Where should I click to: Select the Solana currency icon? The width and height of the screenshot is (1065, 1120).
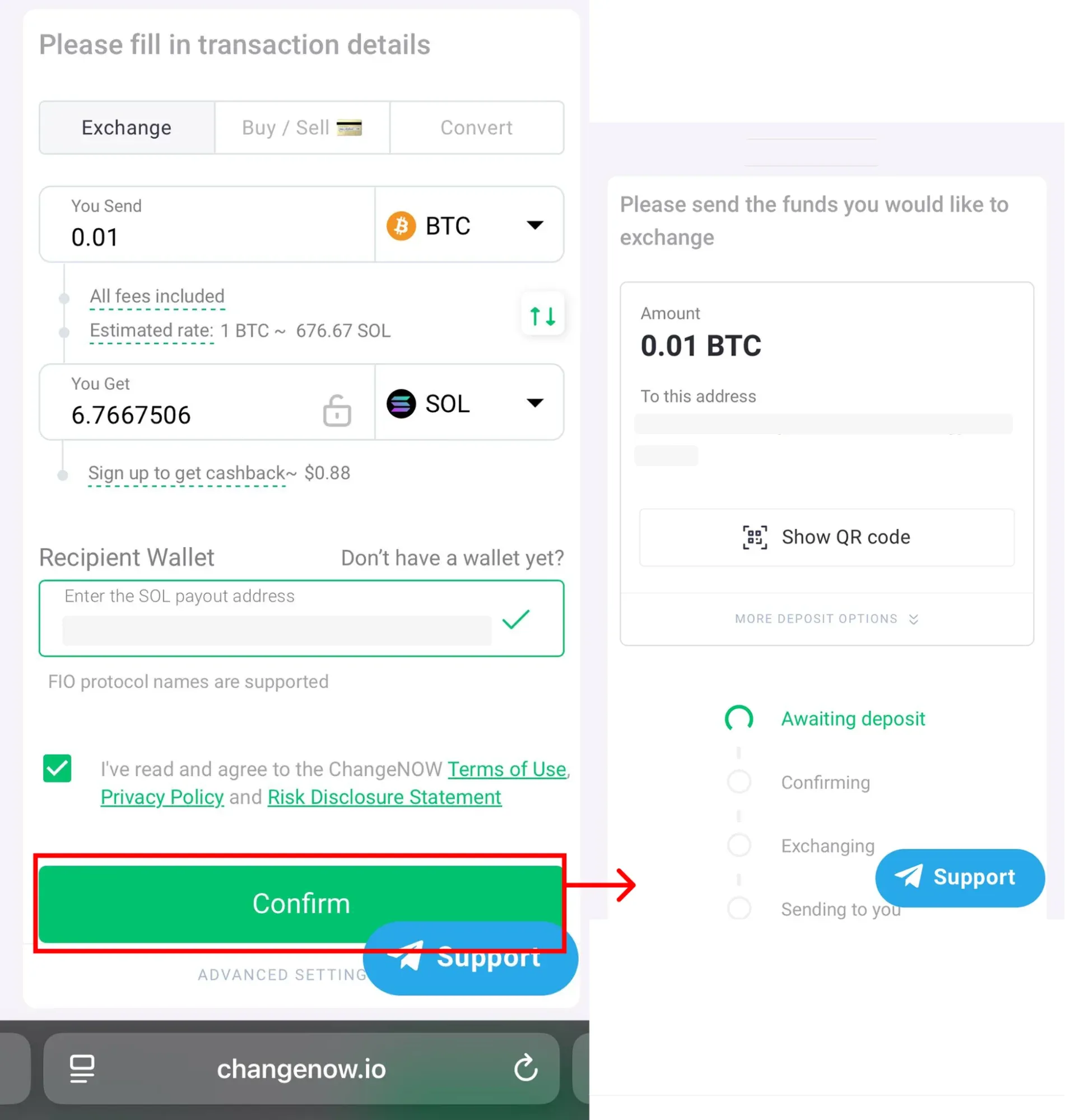[x=401, y=403]
